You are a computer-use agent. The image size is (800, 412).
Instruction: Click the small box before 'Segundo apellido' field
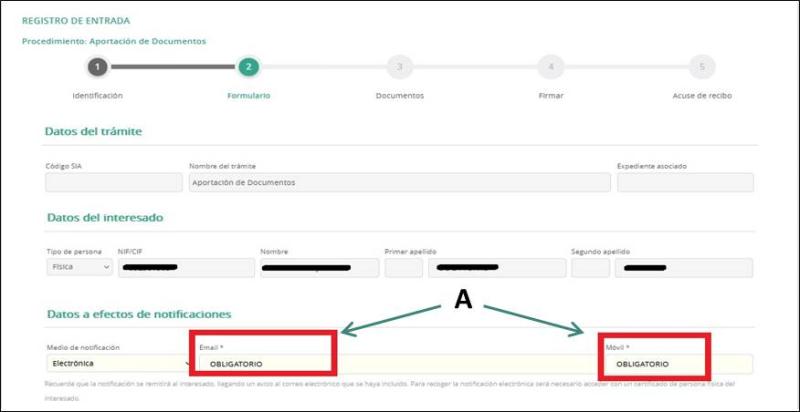(x=590, y=268)
